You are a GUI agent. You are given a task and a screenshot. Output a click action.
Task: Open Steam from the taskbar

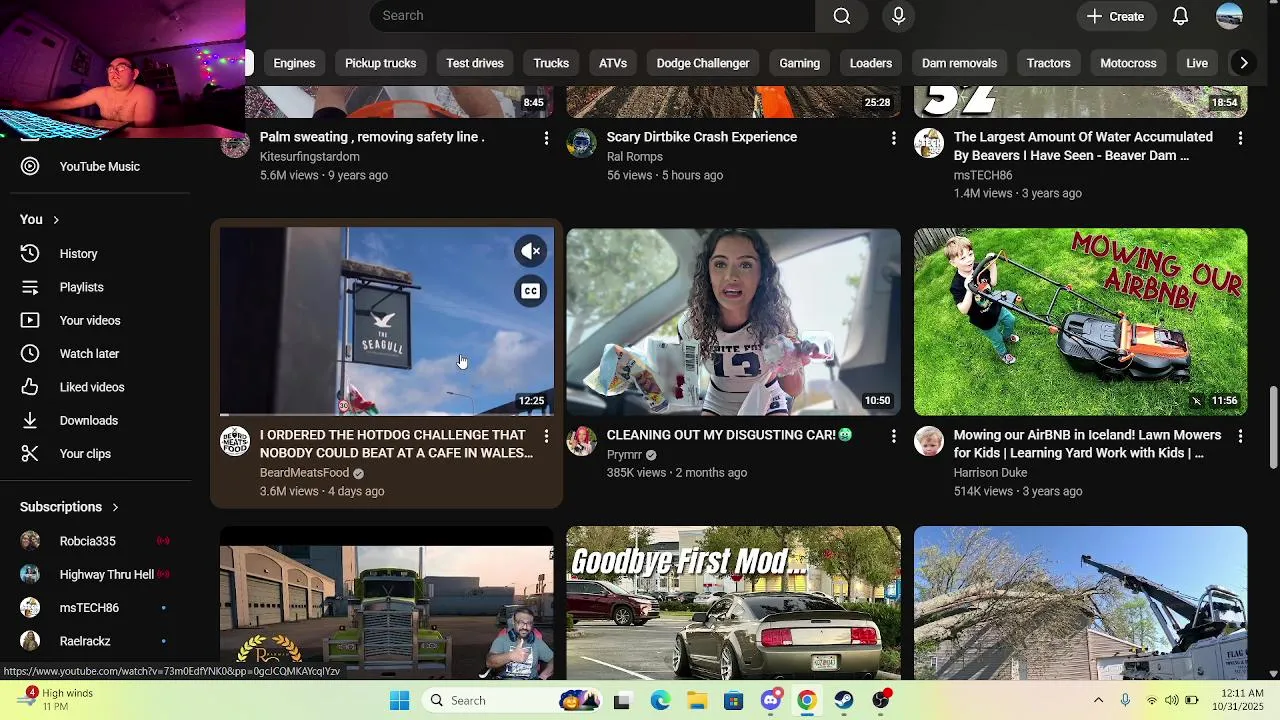click(x=844, y=700)
